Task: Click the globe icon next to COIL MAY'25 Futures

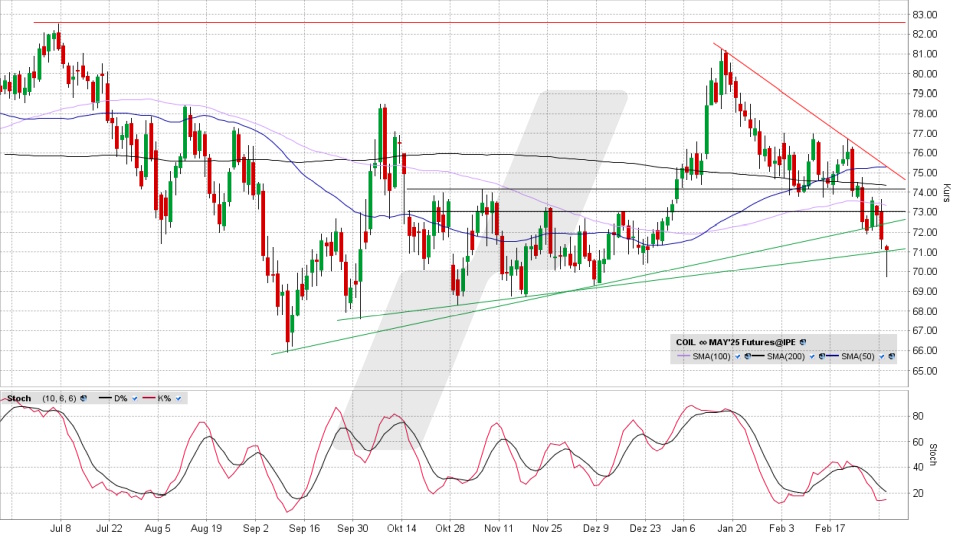Action: point(803,342)
